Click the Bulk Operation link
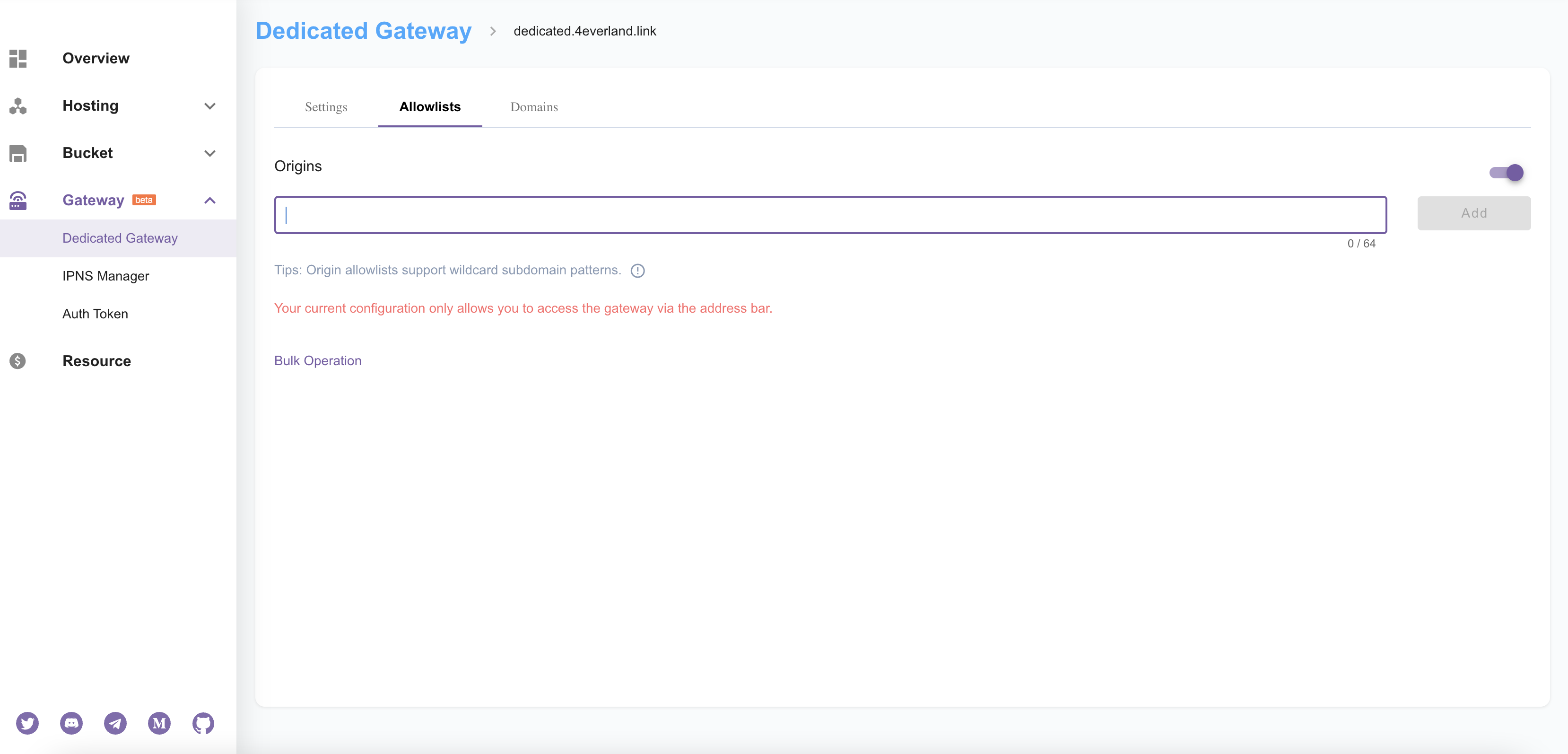 318,360
